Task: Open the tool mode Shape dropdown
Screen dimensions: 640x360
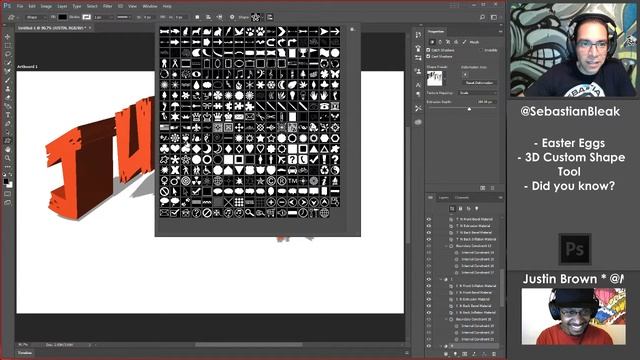Action: pos(37,17)
